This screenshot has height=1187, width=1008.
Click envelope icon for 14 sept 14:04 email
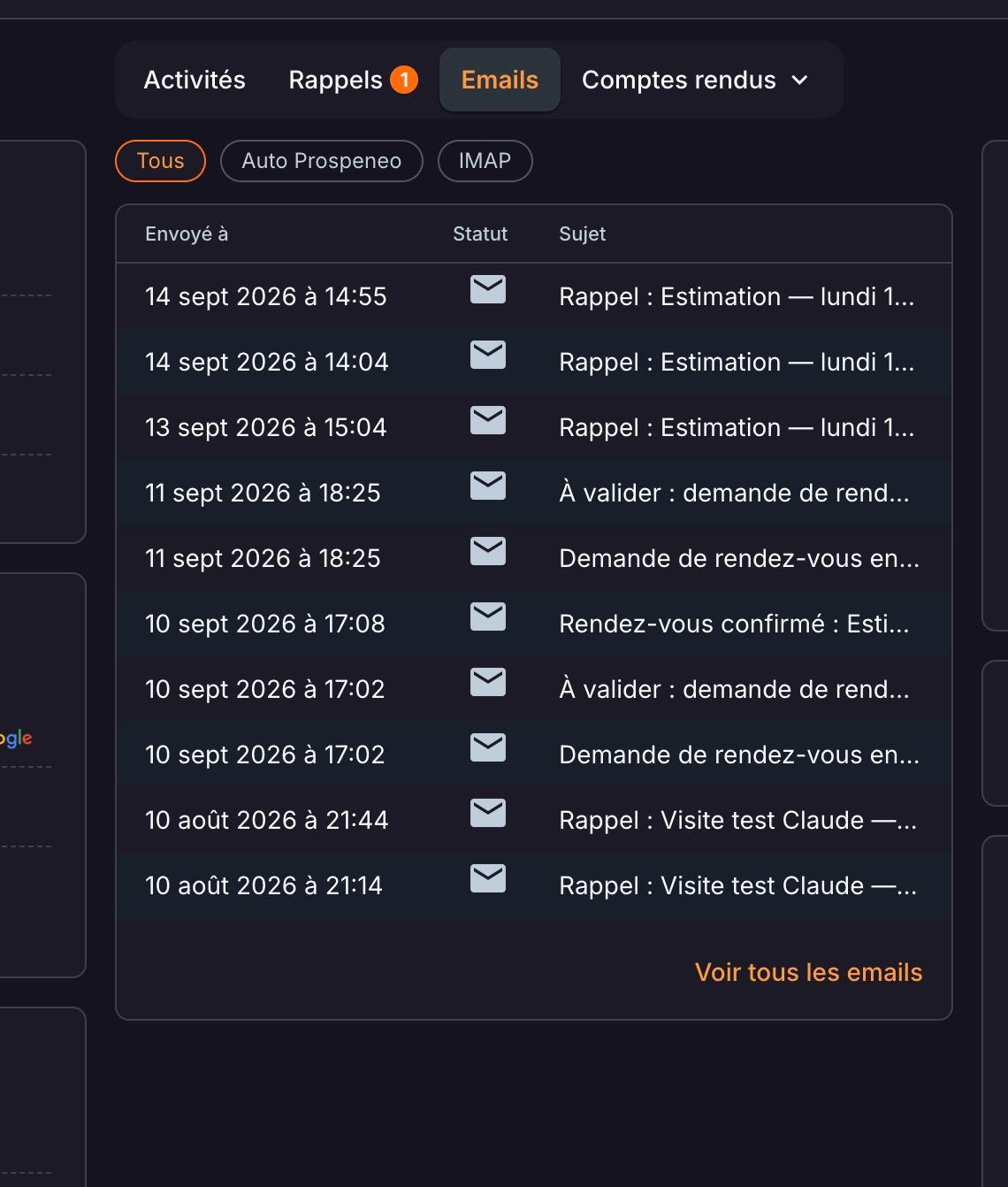[488, 355]
